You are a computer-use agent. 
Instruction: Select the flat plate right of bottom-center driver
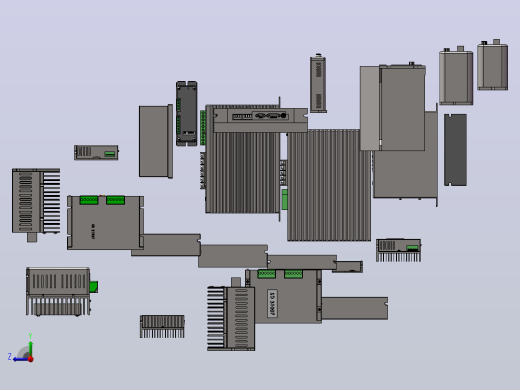pyautogui.click(x=355, y=308)
